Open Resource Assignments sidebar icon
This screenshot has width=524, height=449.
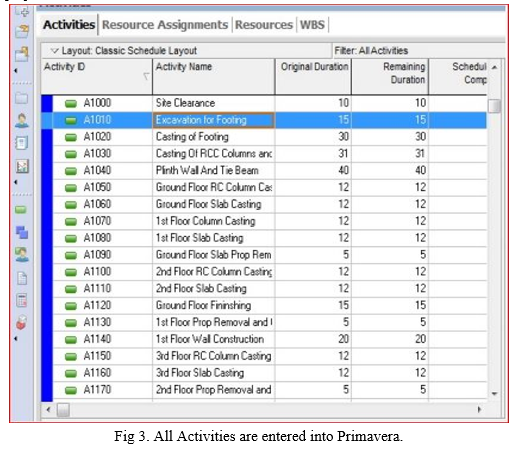click(22, 255)
